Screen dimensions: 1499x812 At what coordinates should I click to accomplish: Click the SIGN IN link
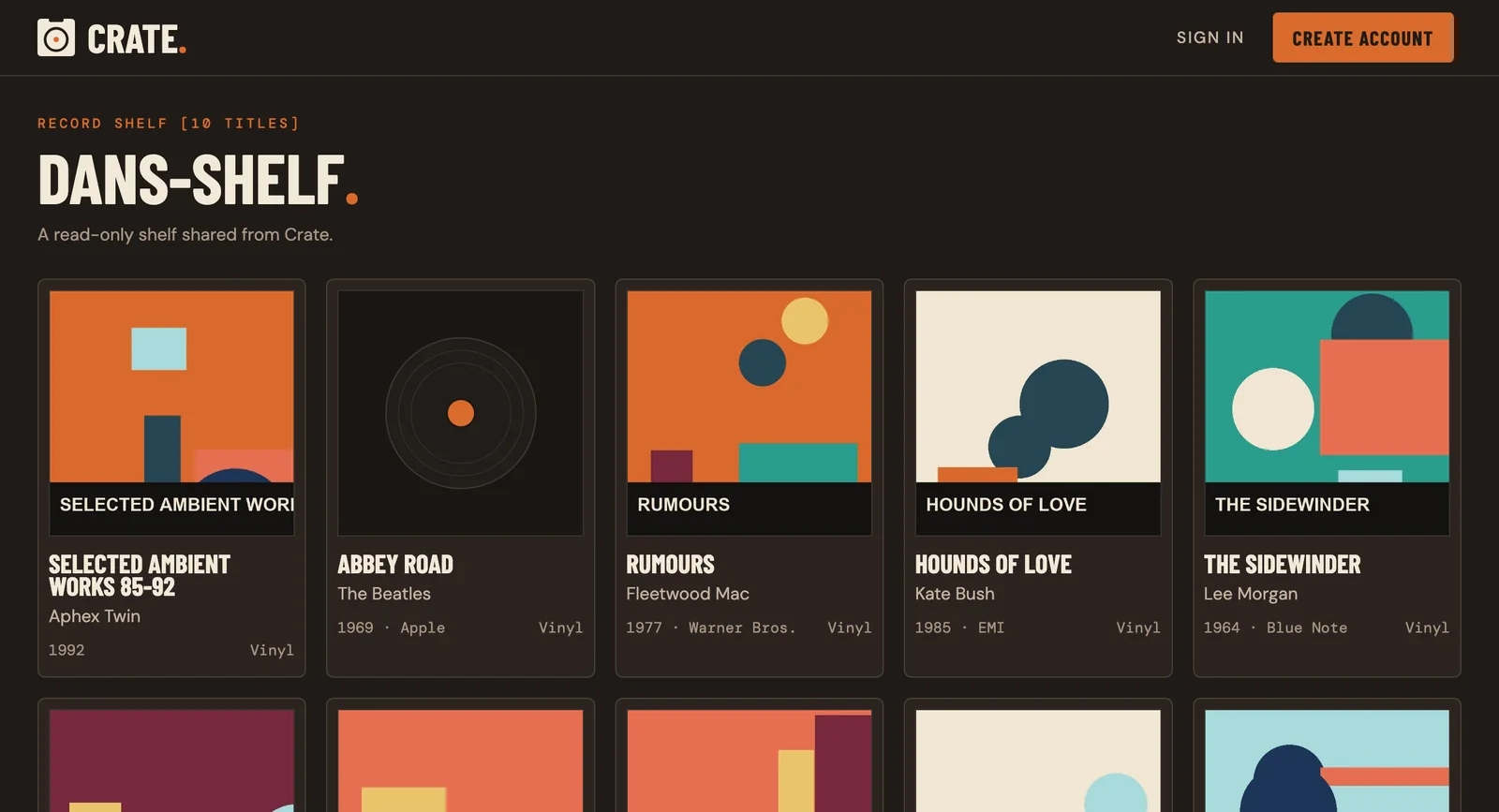pos(1210,37)
